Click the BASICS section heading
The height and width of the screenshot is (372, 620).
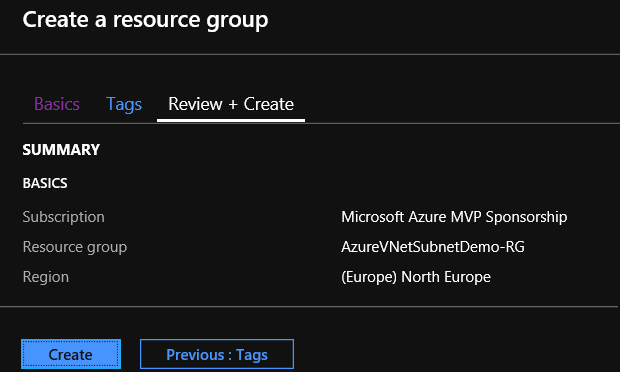pos(45,183)
